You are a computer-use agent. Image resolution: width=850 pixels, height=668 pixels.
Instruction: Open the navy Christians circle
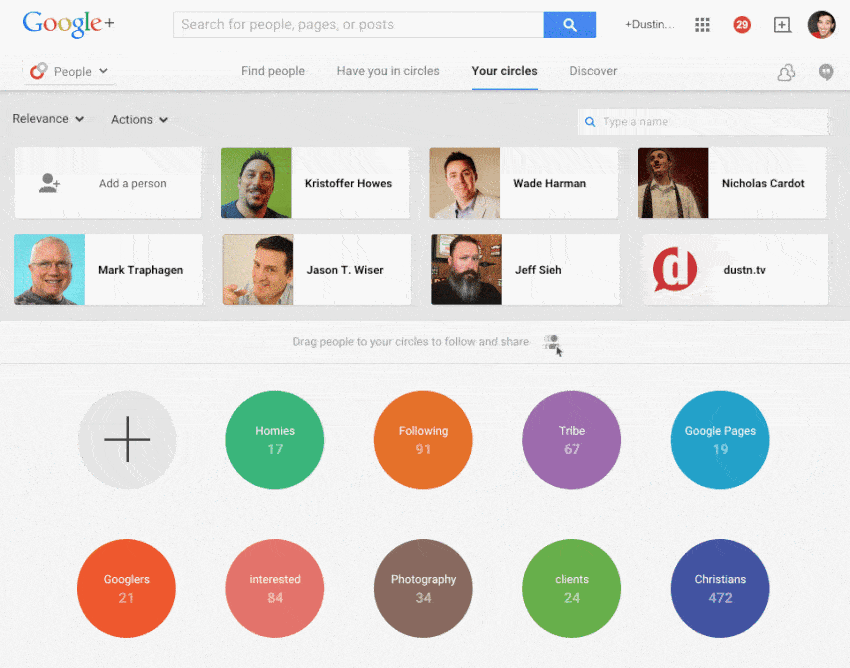click(x=720, y=588)
